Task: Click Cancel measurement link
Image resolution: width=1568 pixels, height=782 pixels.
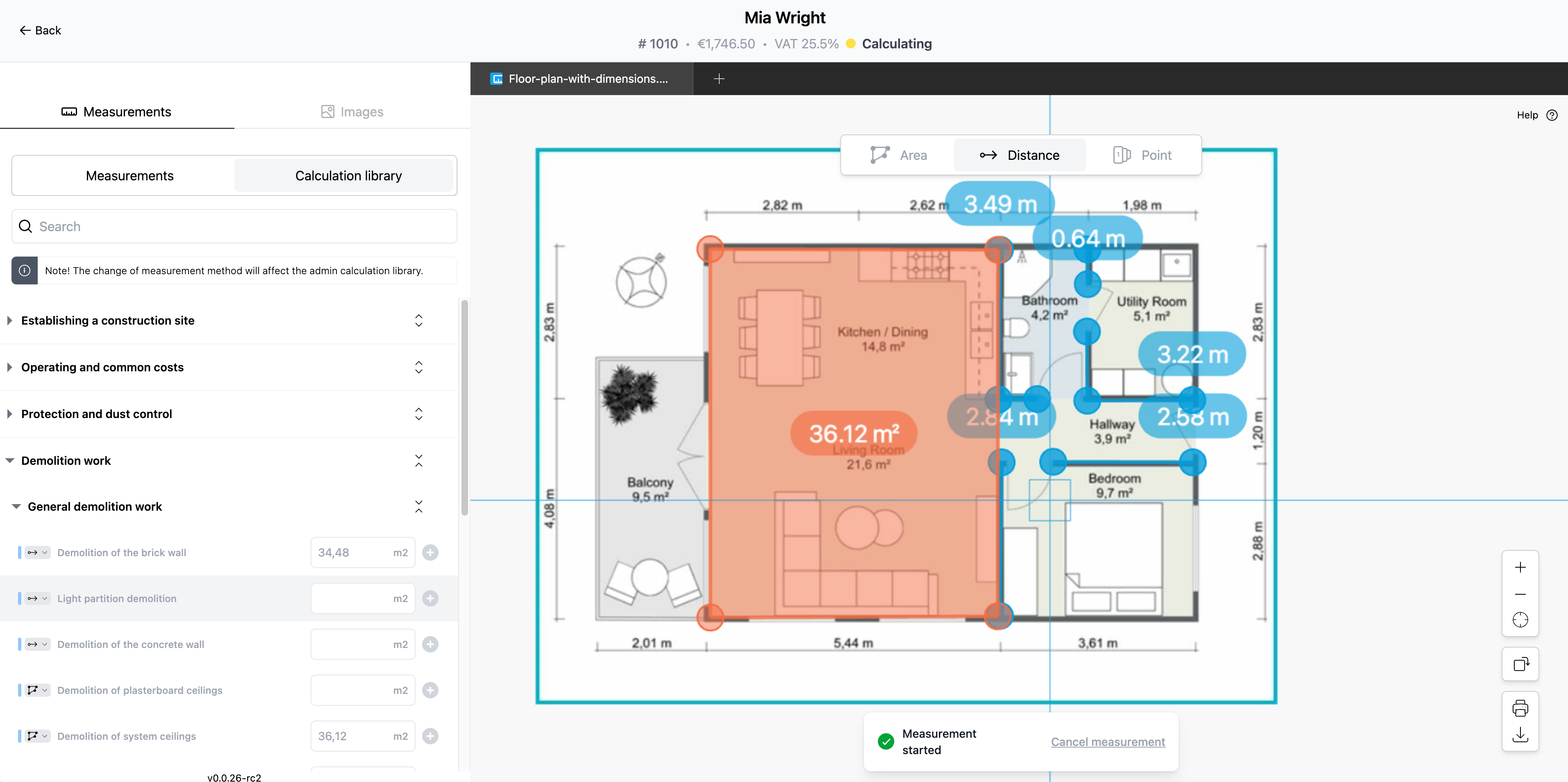Action: point(1107,742)
